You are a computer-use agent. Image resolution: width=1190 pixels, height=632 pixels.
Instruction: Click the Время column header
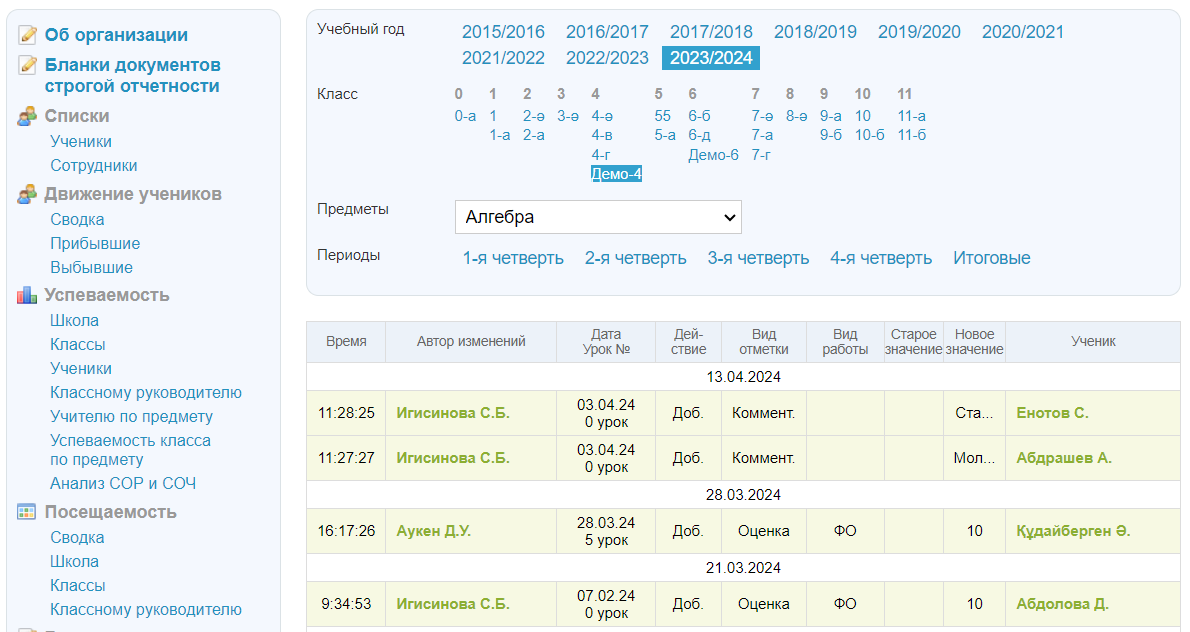[346, 341]
